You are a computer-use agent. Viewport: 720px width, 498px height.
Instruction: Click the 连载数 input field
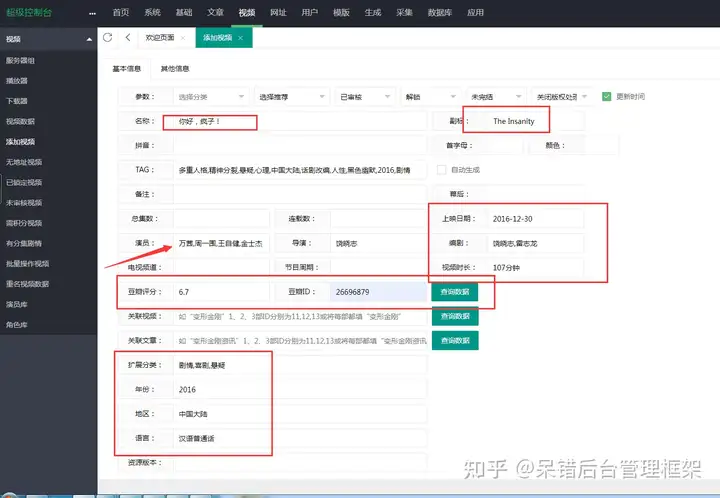pyautogui.click(x=379, y=219)
